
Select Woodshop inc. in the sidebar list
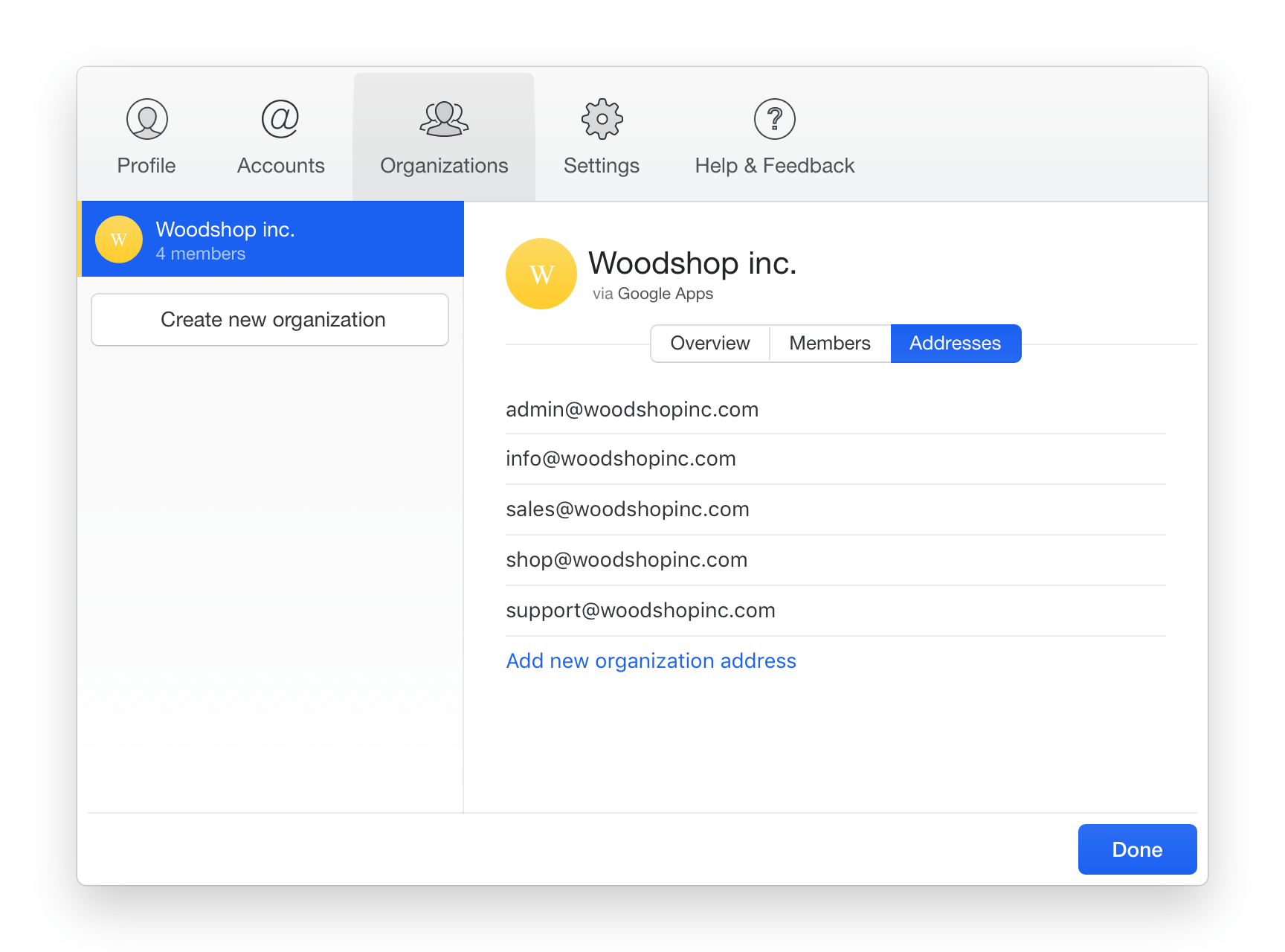(272, 239)
